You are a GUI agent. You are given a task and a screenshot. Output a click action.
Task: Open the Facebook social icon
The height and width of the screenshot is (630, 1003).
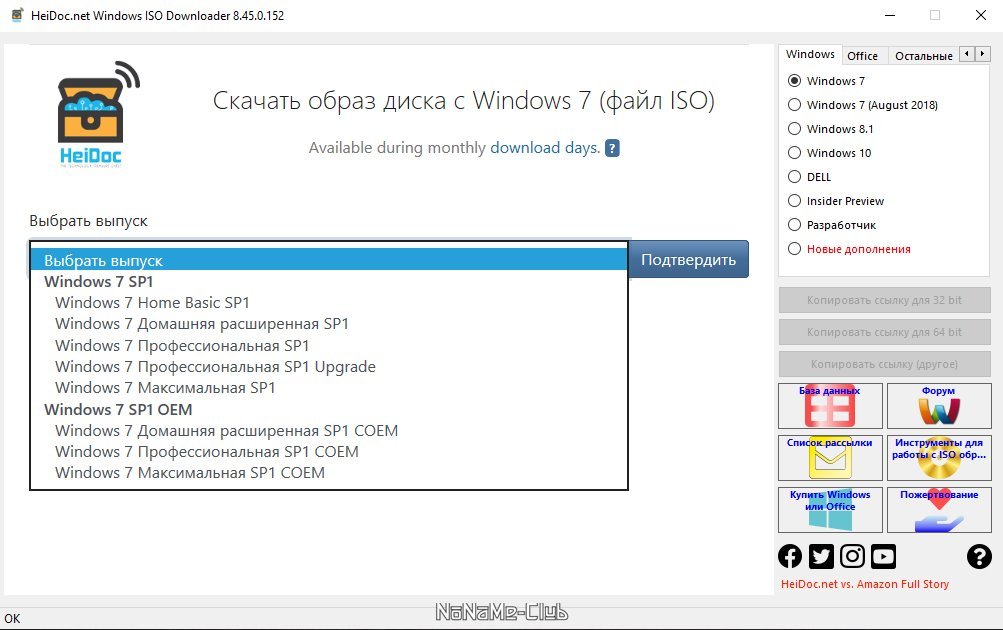(x=790, y=556)
